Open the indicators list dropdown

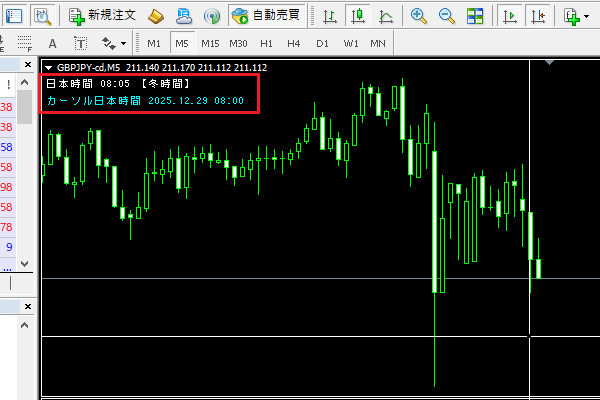[574, 16]
